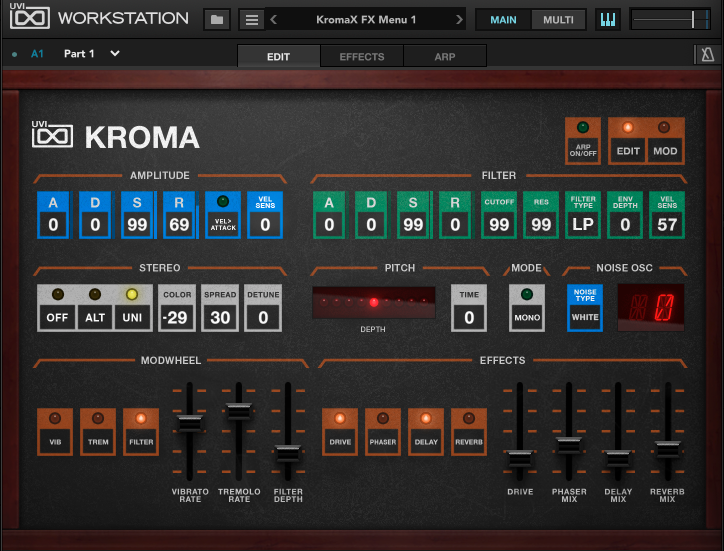
Task: Click the RES value box
Action: [x=541, y=224]
